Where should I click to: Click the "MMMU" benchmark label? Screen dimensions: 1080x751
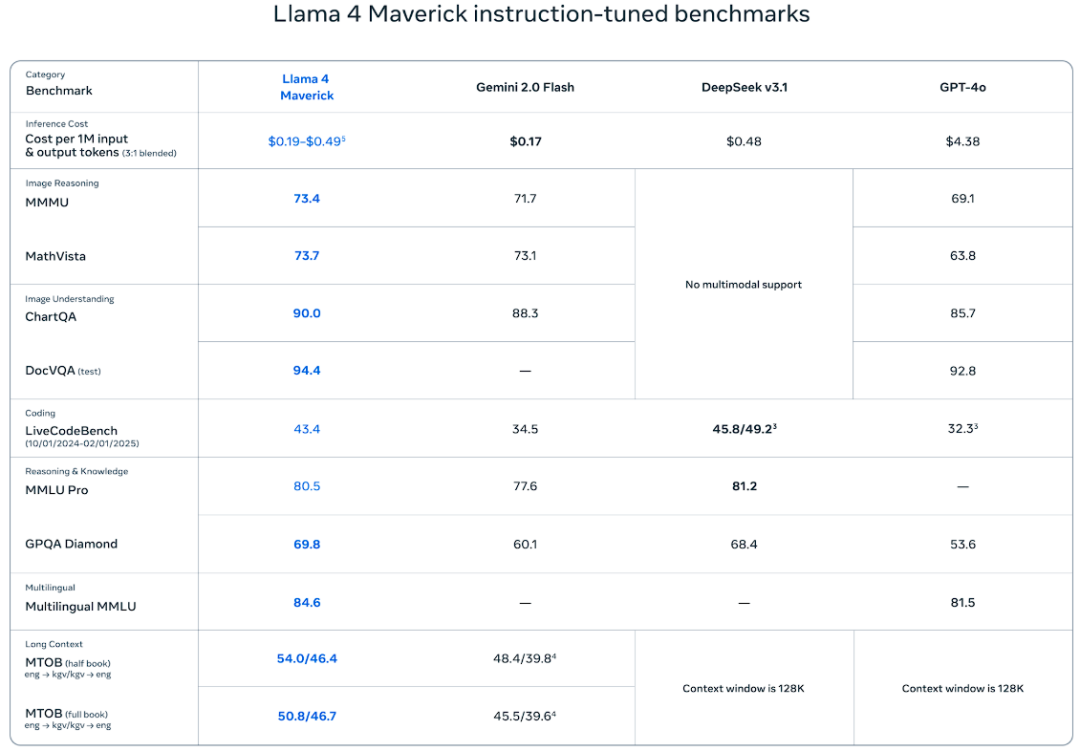(47, 203)
